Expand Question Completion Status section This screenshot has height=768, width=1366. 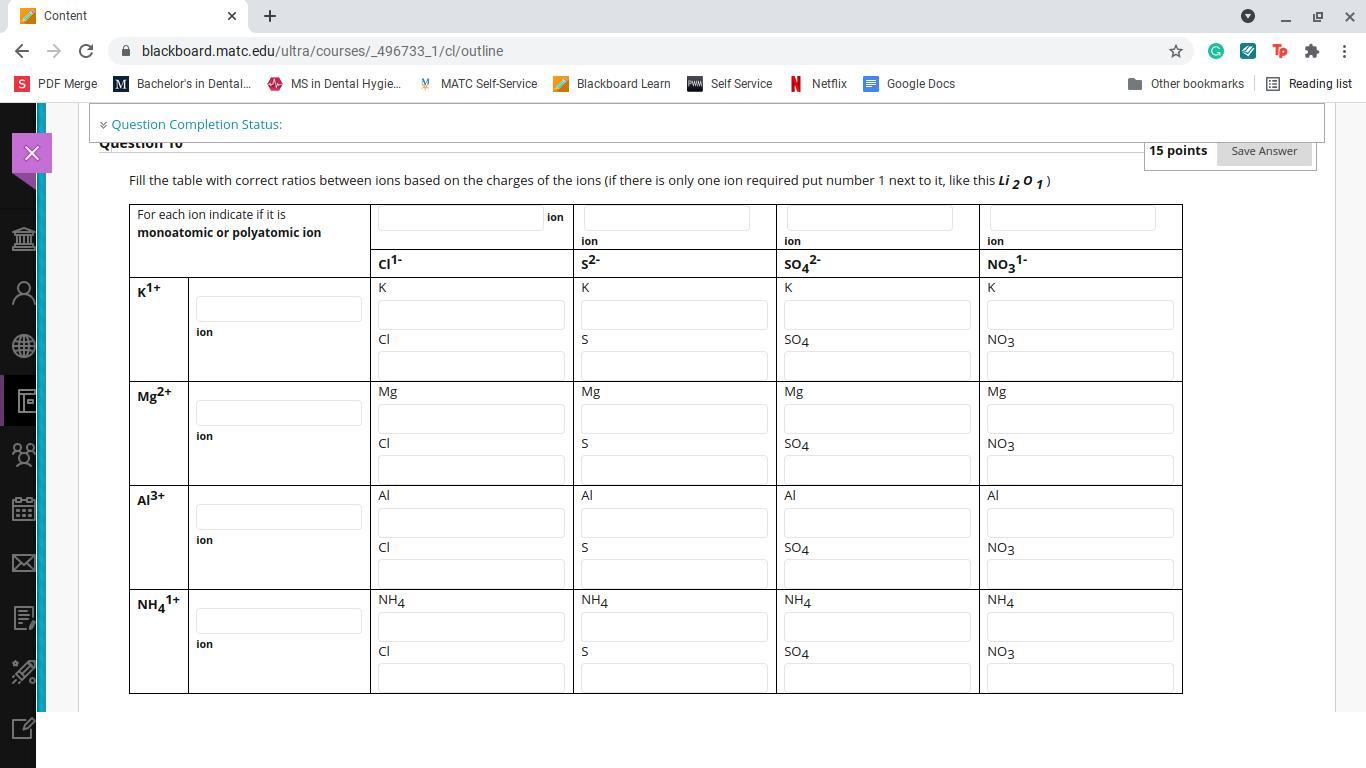click(190, 124)
